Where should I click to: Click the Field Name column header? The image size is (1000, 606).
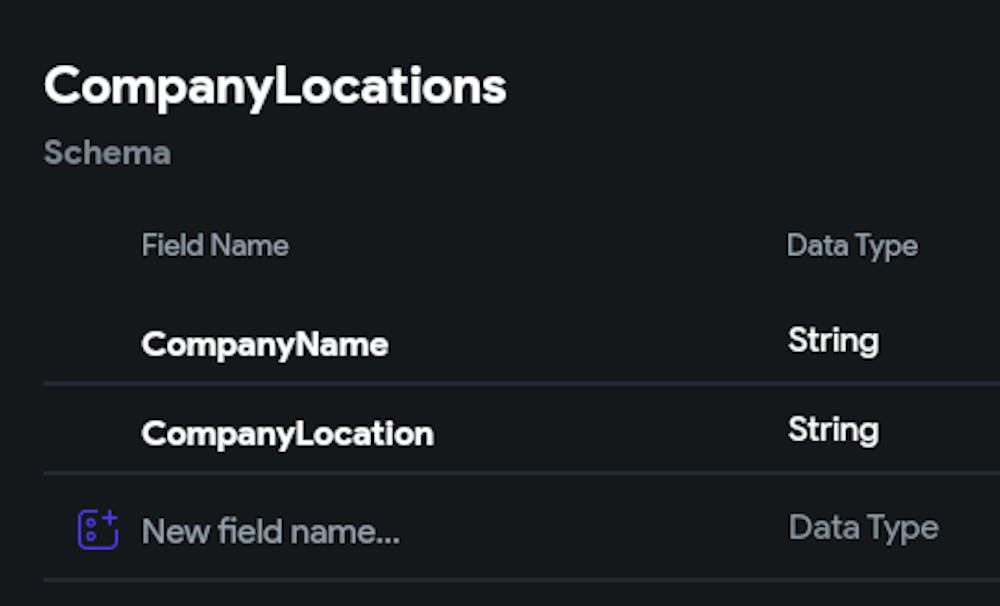[215, 245]
